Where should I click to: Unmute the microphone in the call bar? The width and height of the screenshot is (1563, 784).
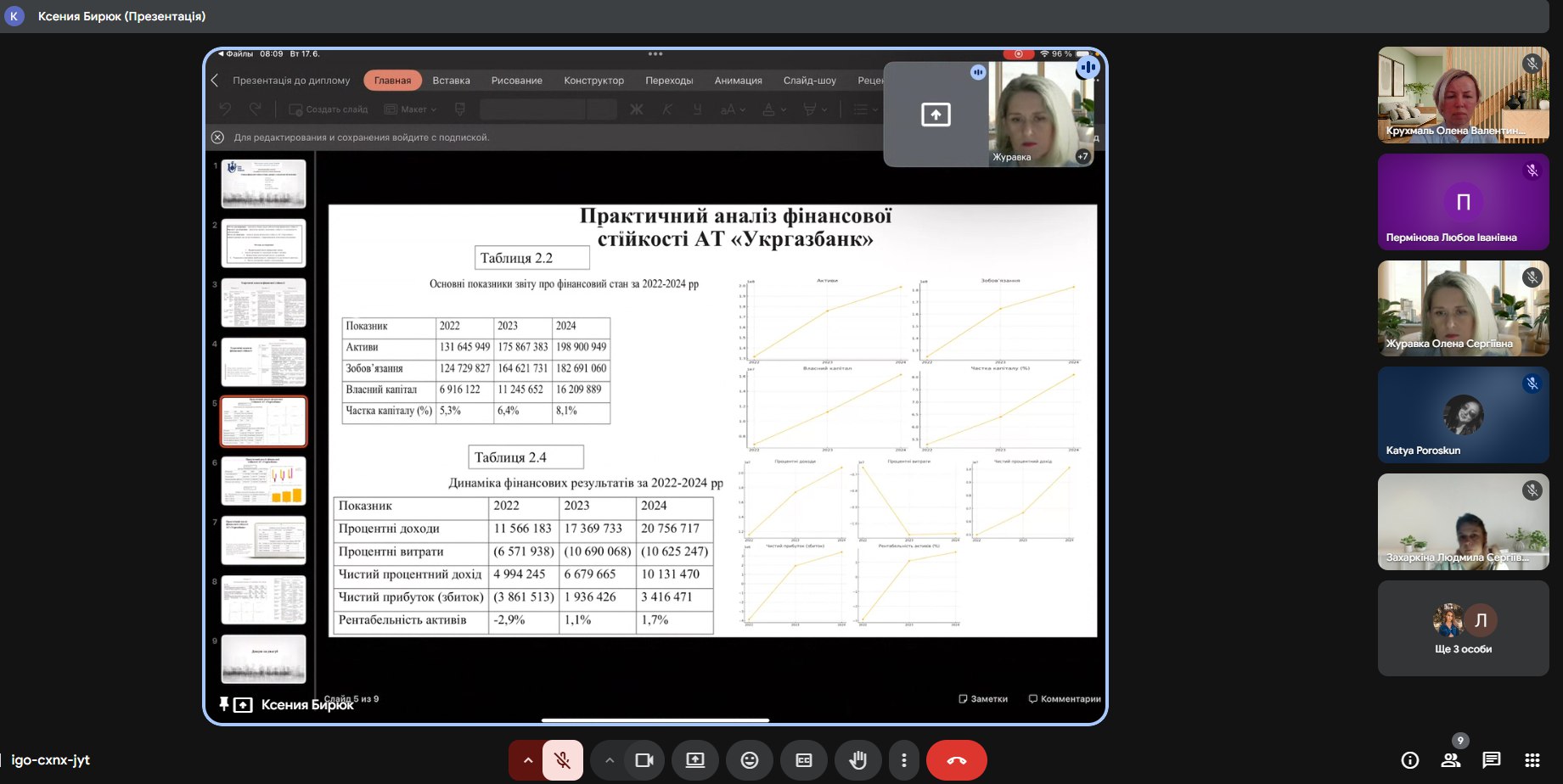(x=562, y=760)
